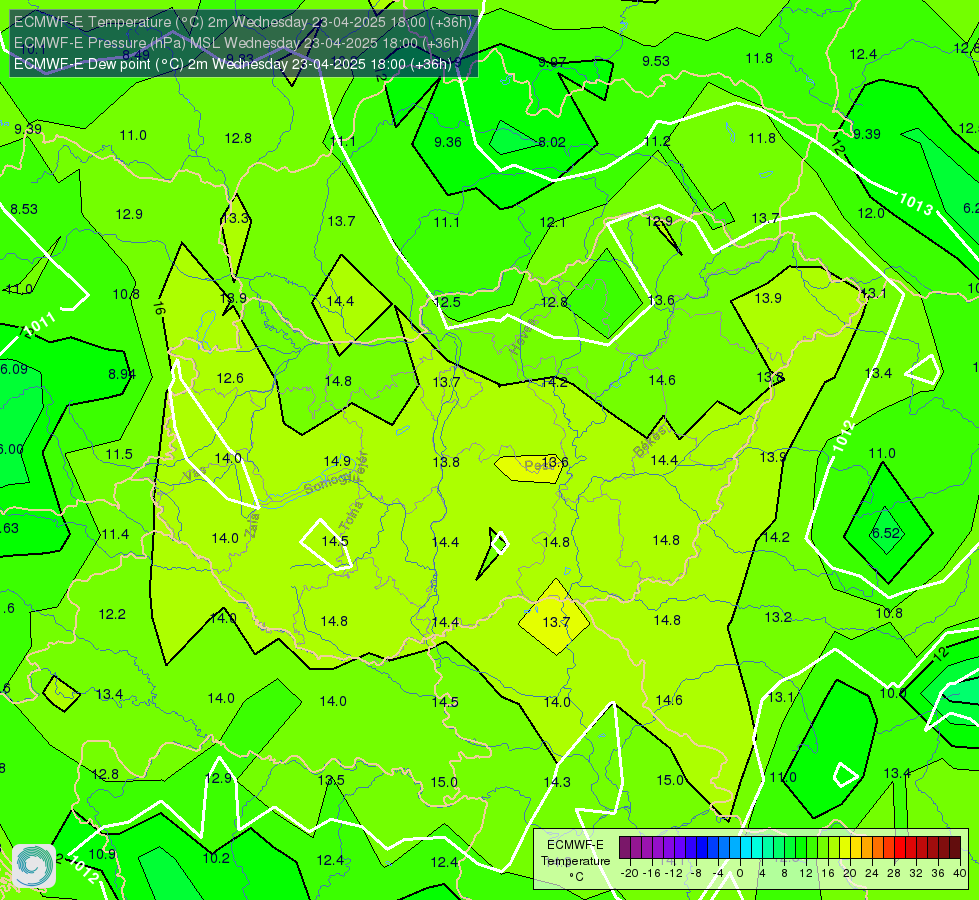
Task: Click the 10.2 value on the map
Action: 217,858
